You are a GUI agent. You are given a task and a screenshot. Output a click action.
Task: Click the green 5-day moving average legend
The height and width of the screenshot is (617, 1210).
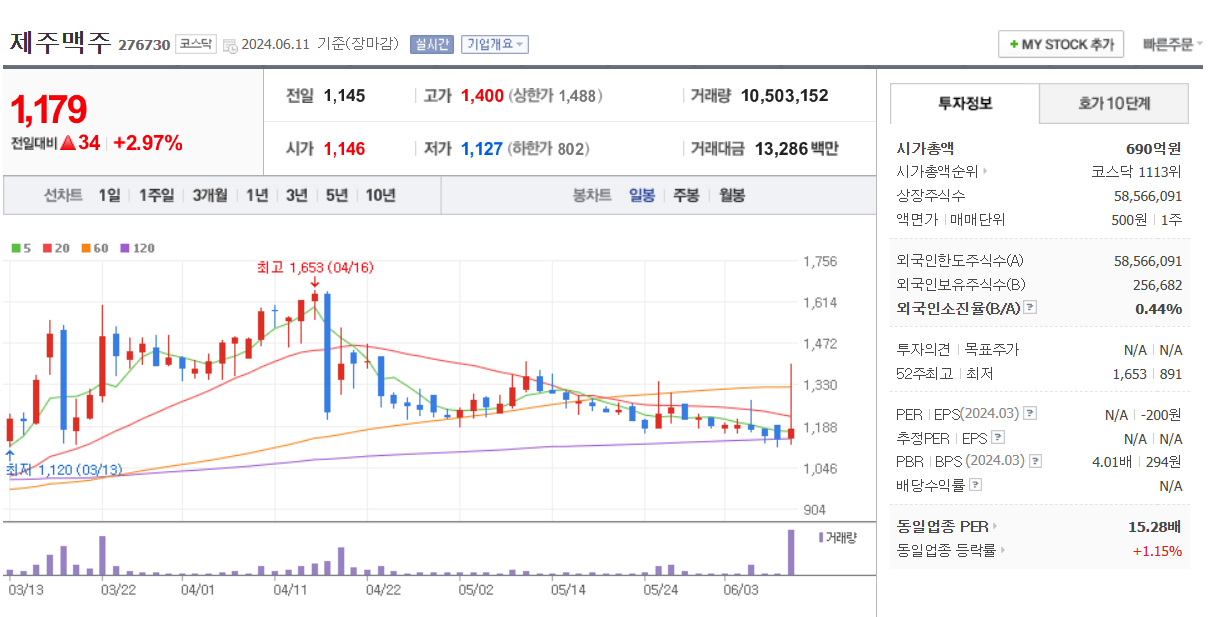[21, 247]
